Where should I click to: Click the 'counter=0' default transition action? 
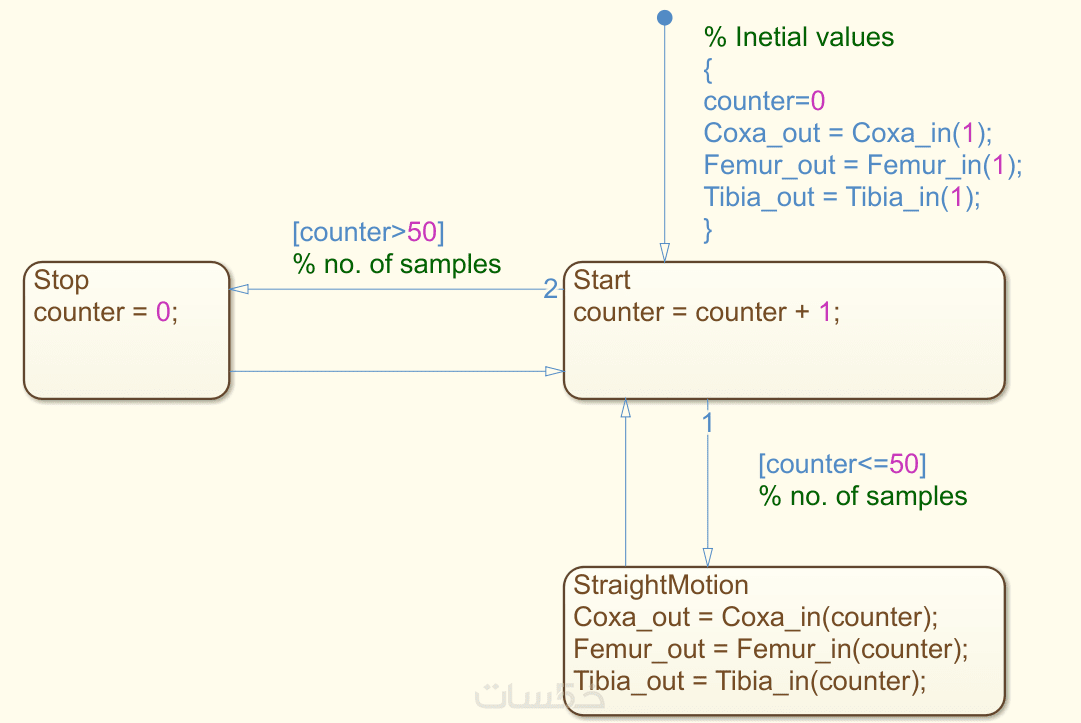tap(764, 102)
